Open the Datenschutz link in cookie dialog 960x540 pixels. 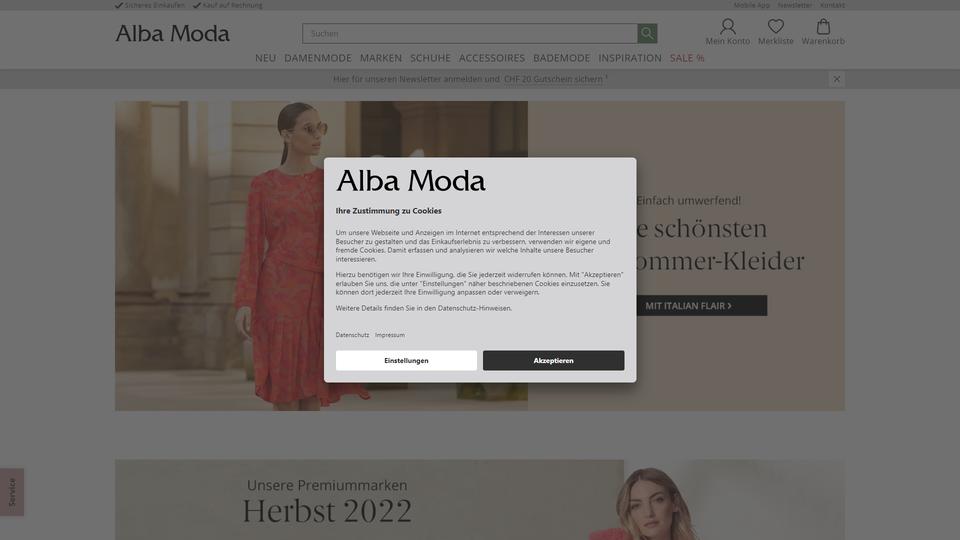tap(352, 335)
